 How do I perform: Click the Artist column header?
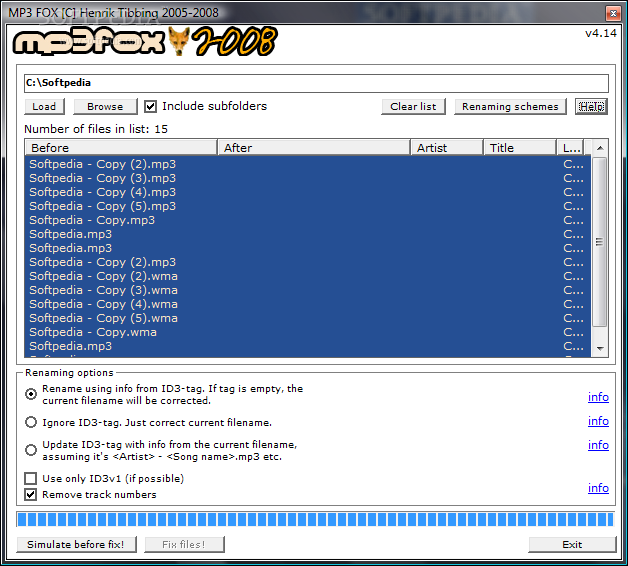pos(447,148)
